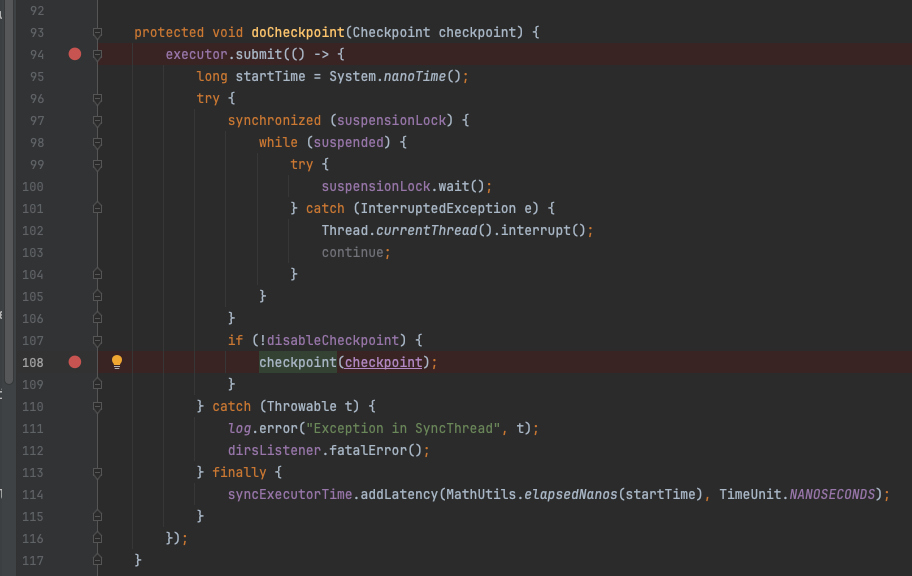912x576 pixels.
Task: Open the lightbulb quick-fix on line 108
Action: [117, 362]
